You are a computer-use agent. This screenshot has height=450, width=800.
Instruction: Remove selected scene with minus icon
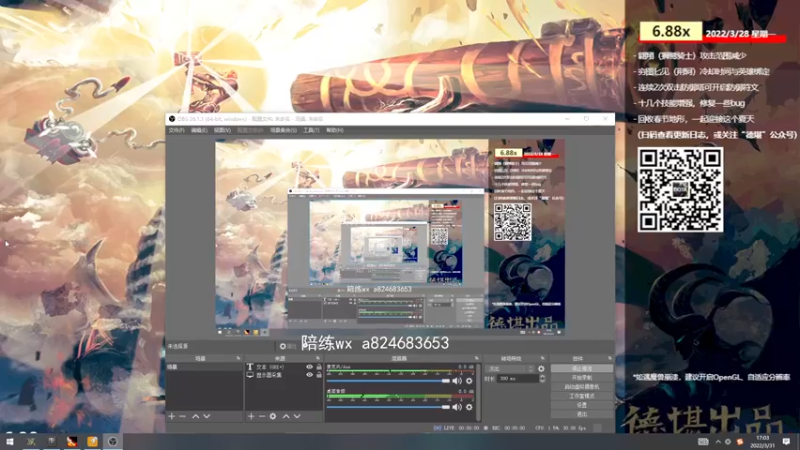182,416
